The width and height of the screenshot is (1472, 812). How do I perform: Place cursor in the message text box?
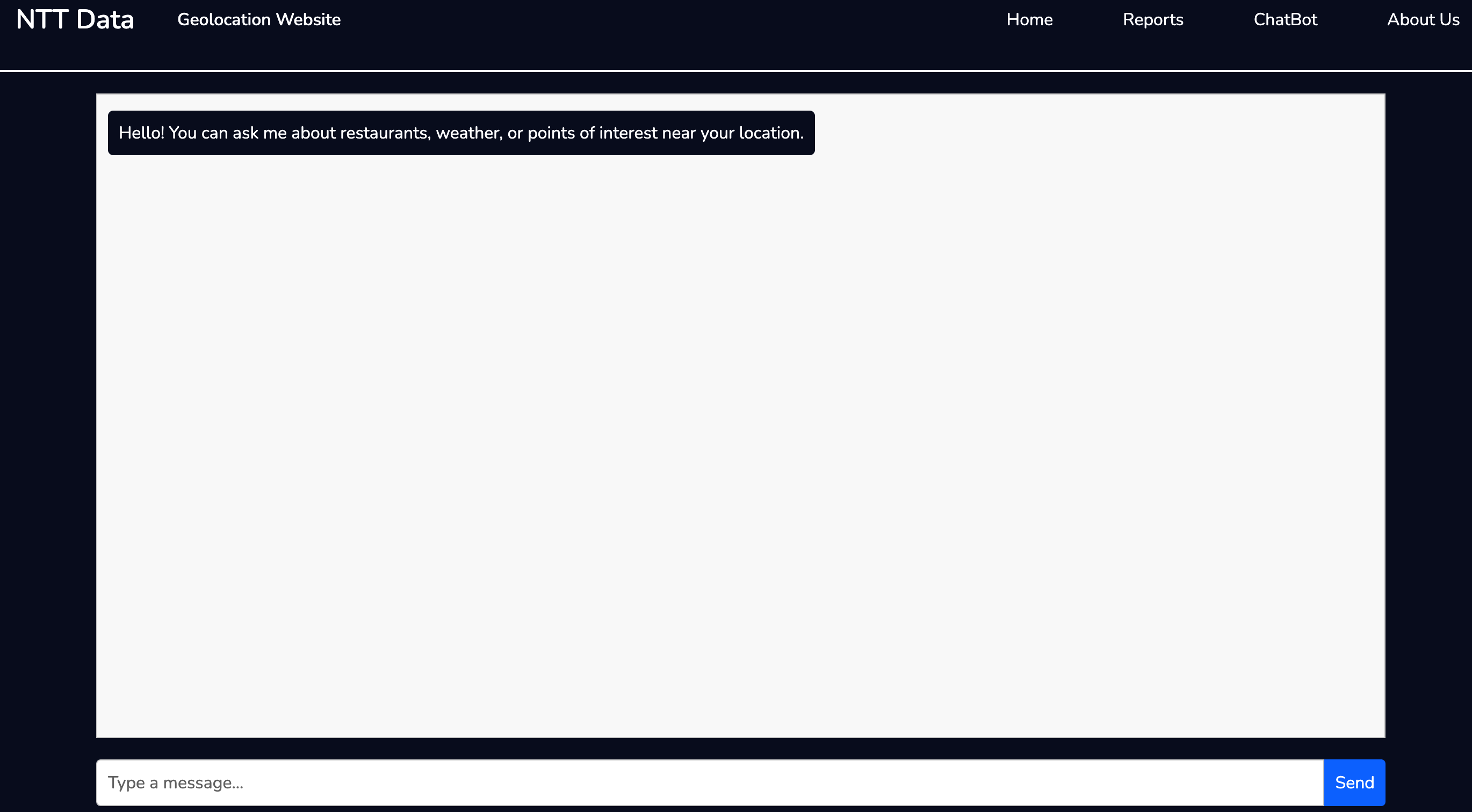[709, 782]
